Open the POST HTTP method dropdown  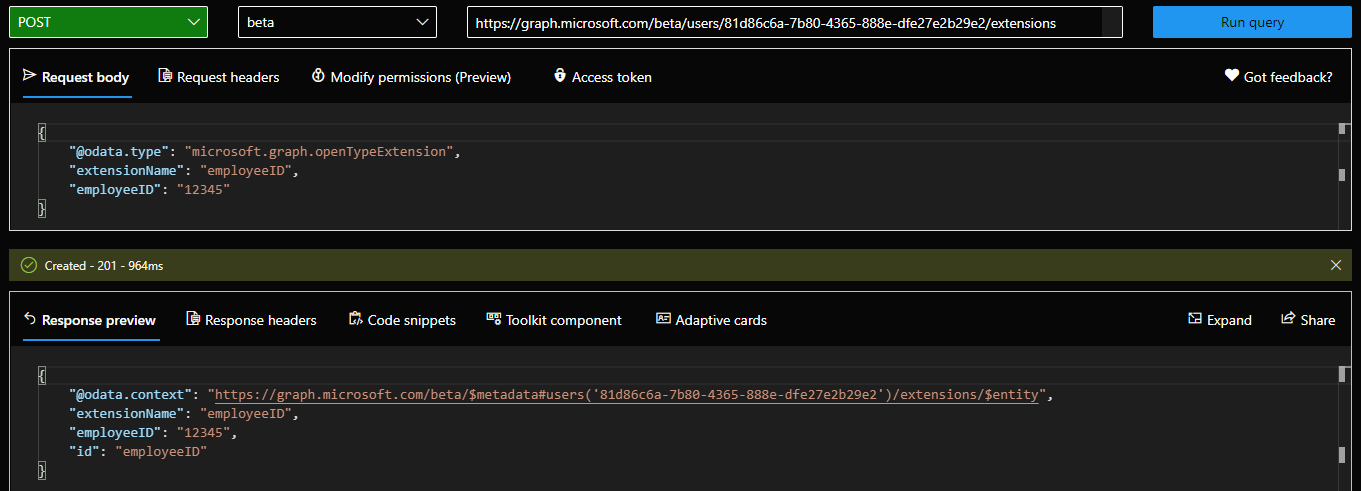pyautogui.click(x=108, y=22)
